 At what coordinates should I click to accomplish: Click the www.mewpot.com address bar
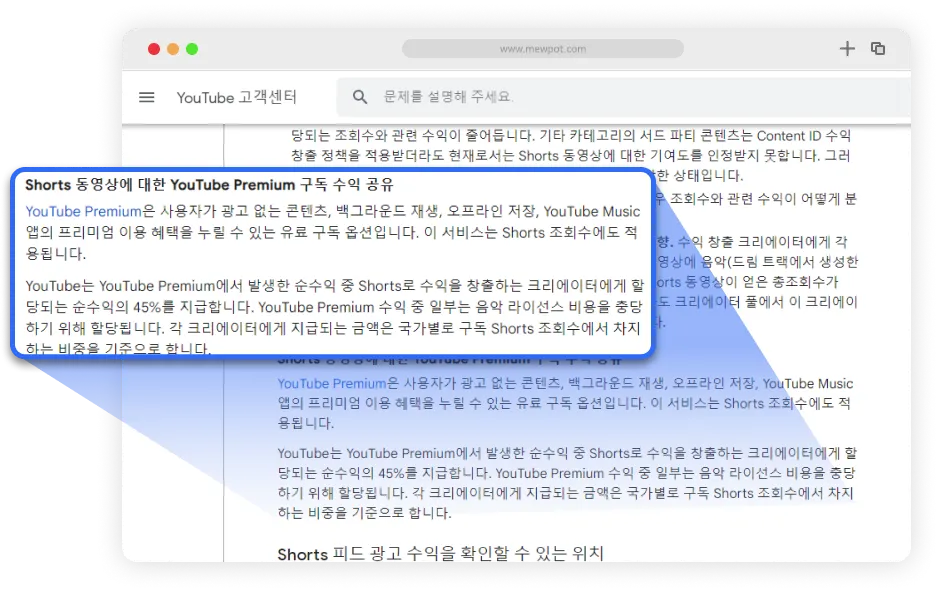pyautogui.click(x=543, y=49)
